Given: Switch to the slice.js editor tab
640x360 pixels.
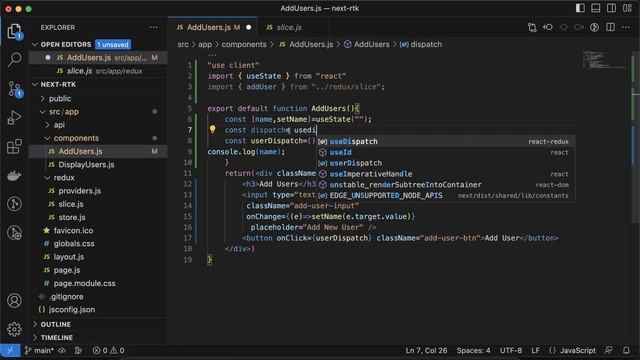Looking at the screenshot, I should coord(289,27).
